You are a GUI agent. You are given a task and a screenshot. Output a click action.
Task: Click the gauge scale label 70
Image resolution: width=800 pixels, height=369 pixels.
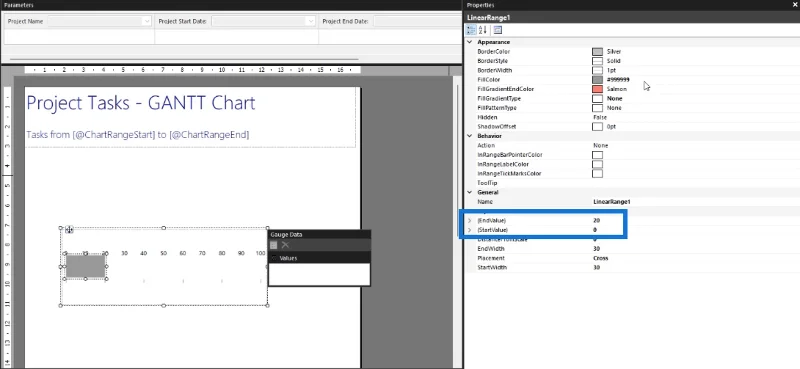point(203,253)
